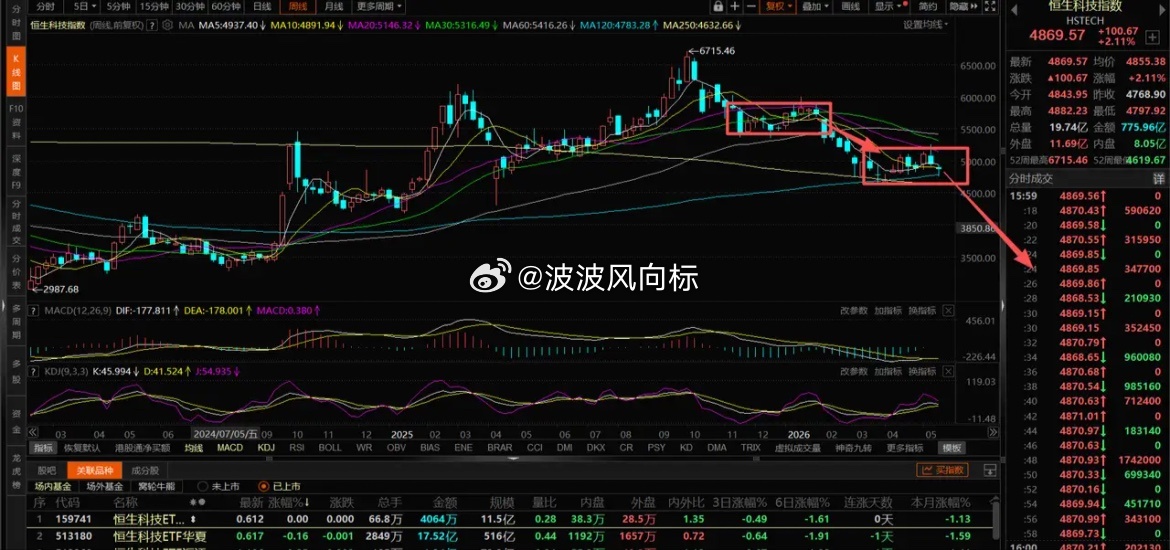Jump timeline to earliest with double-left arrow

33,432
